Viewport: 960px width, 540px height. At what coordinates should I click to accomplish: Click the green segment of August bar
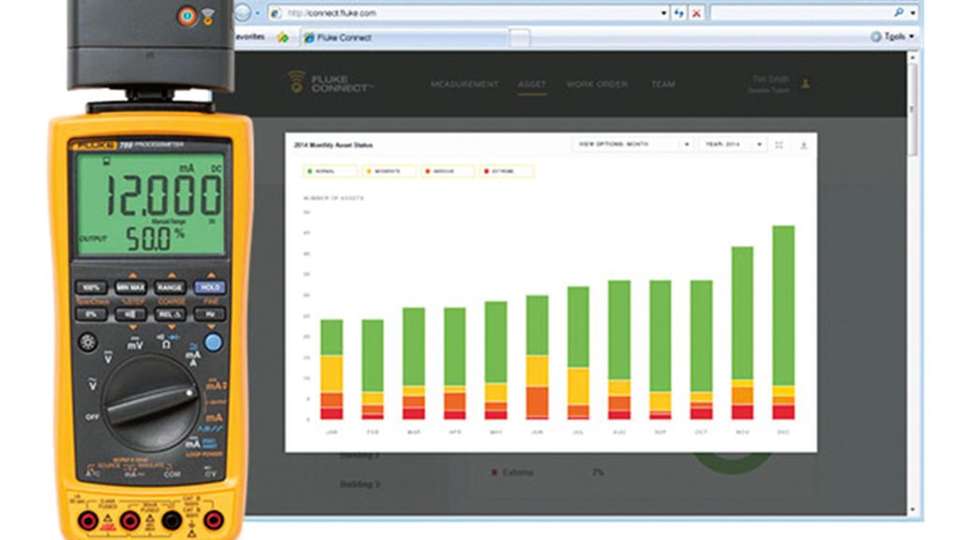click(619, 331)
